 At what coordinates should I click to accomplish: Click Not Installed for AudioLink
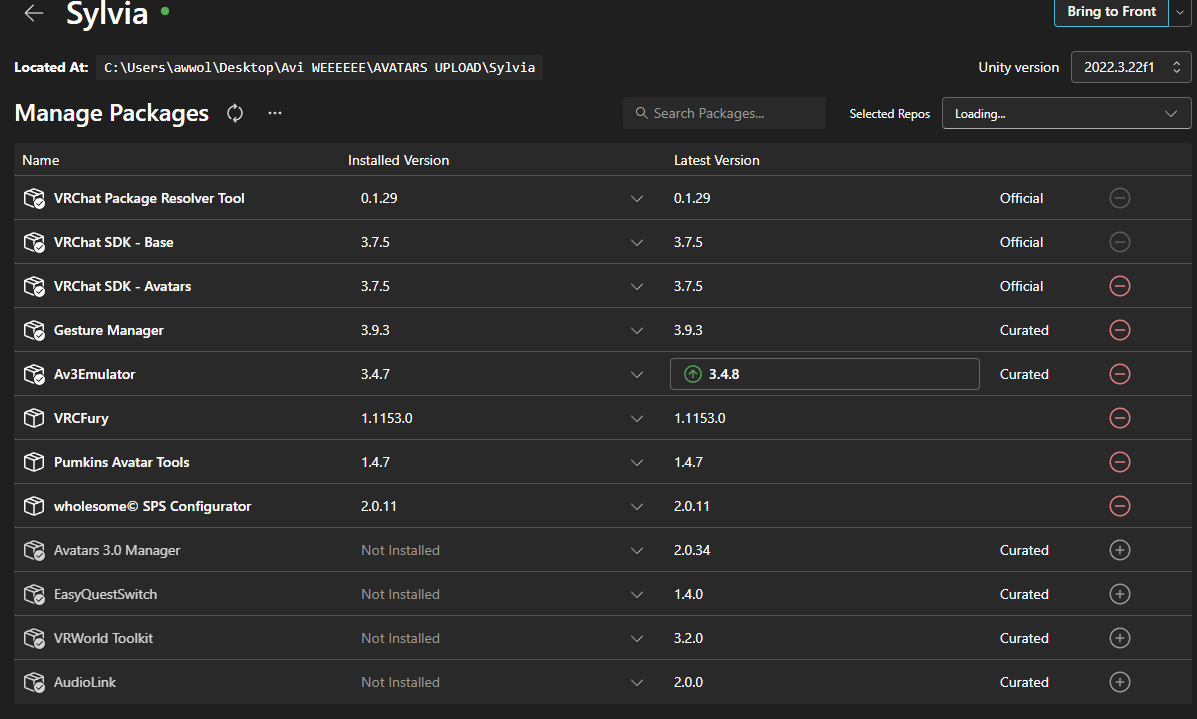point(400,682)
